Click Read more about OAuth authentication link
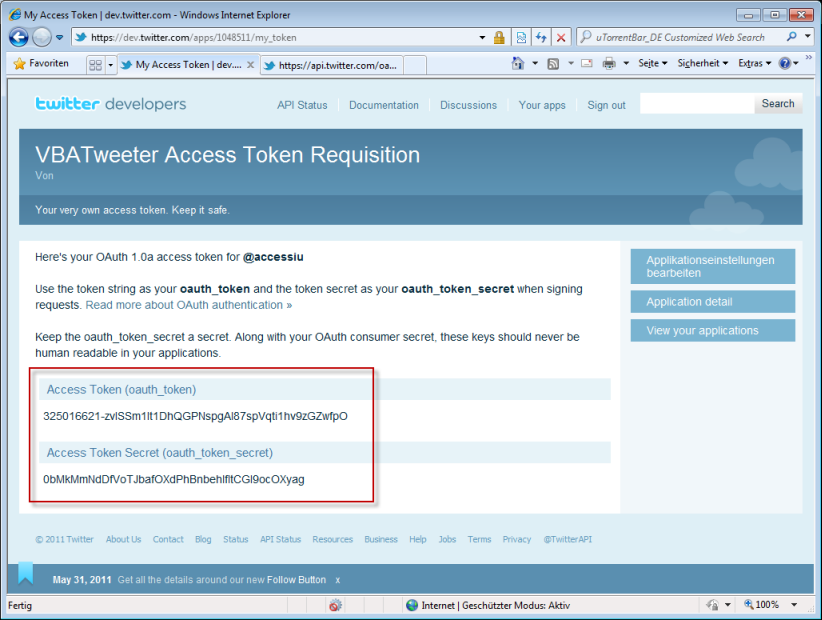Image resolution: width=822 pixels, height=620 pixels. 189,305
